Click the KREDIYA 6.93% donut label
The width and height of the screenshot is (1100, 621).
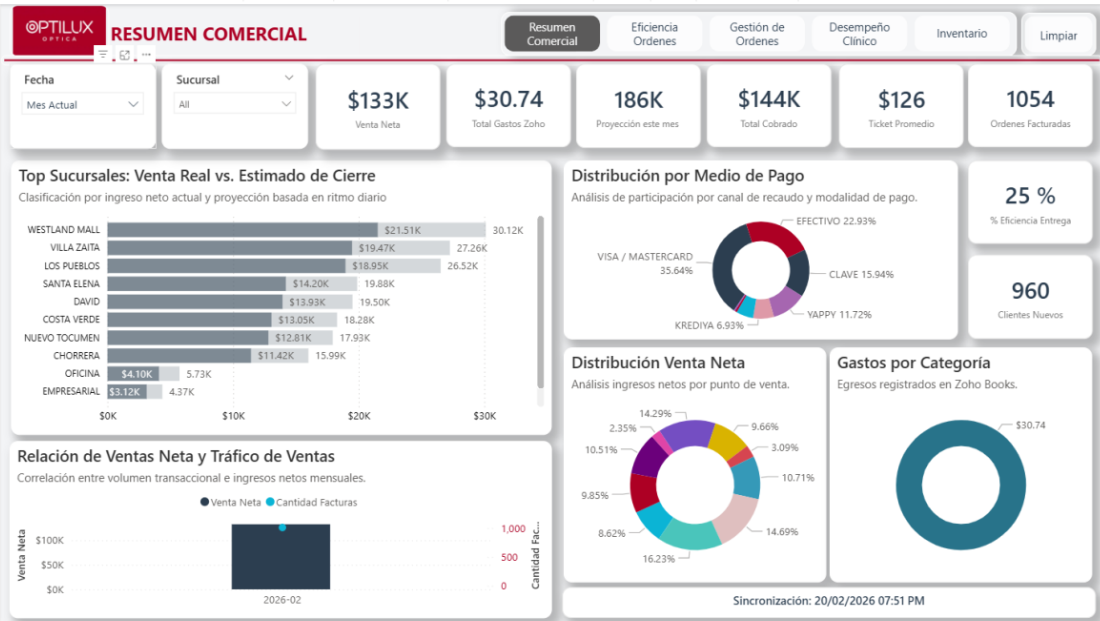click(x=709, y=326)
